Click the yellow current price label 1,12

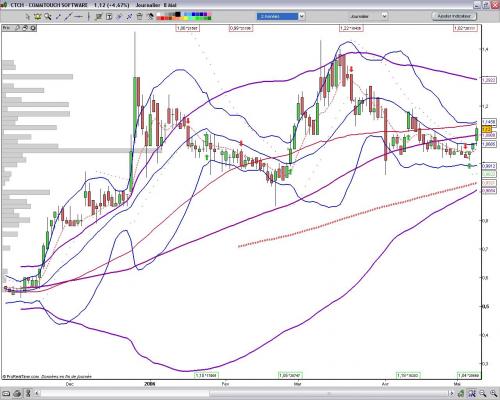click(487, 129)
